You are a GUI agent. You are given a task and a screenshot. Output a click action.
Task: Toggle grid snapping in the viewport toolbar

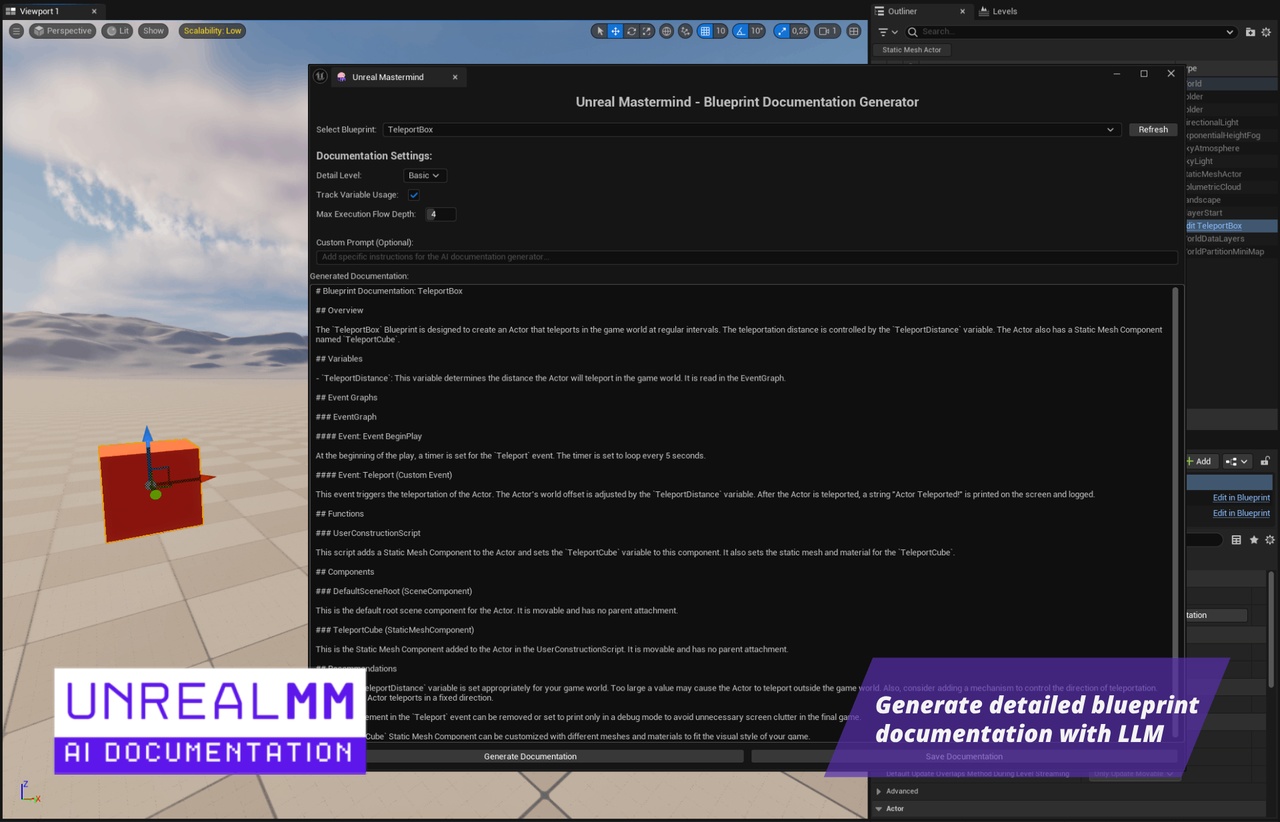coord(705,31)
